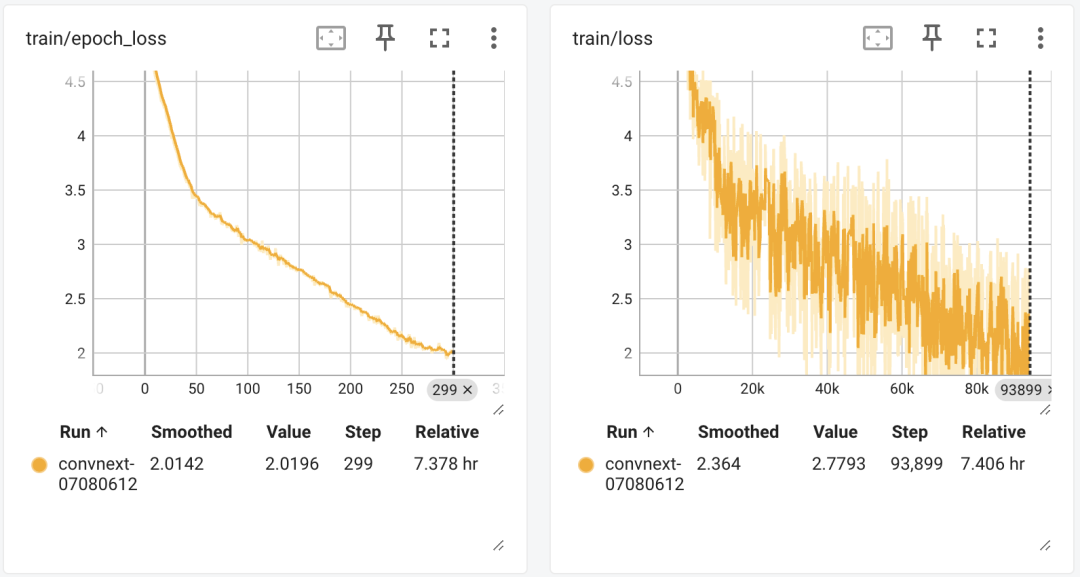
Task: Click the Smoothed column header in epoch_loss table
Action: pos(191,432)
